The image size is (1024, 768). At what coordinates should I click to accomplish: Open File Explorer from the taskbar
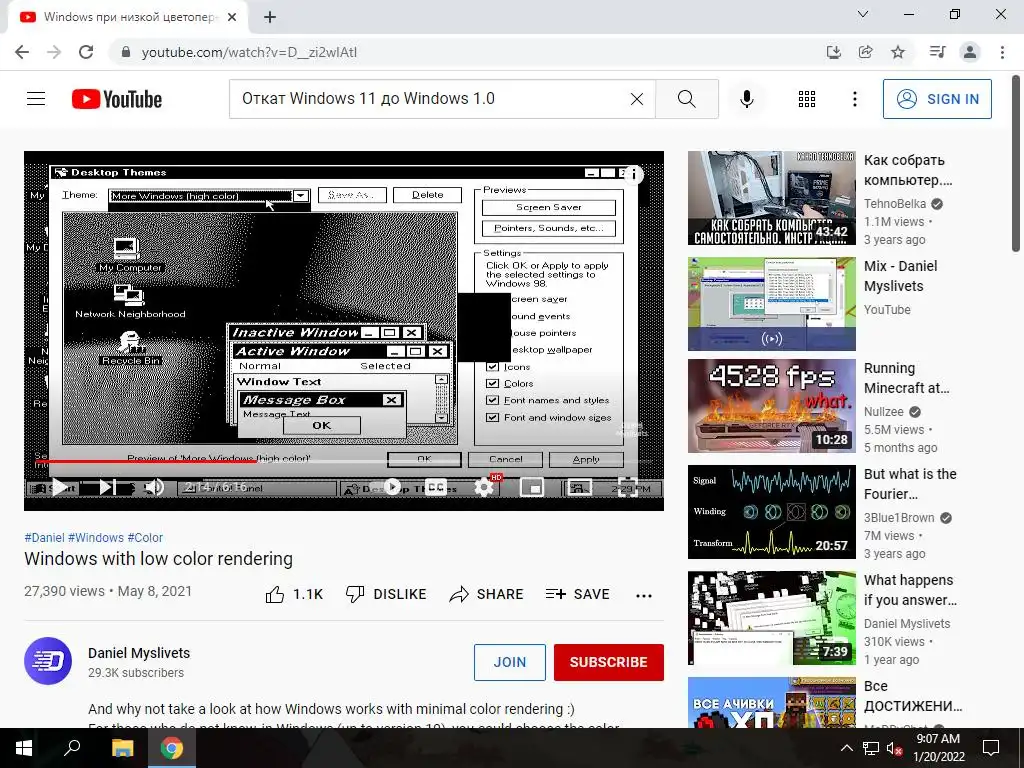click(122, 748)
